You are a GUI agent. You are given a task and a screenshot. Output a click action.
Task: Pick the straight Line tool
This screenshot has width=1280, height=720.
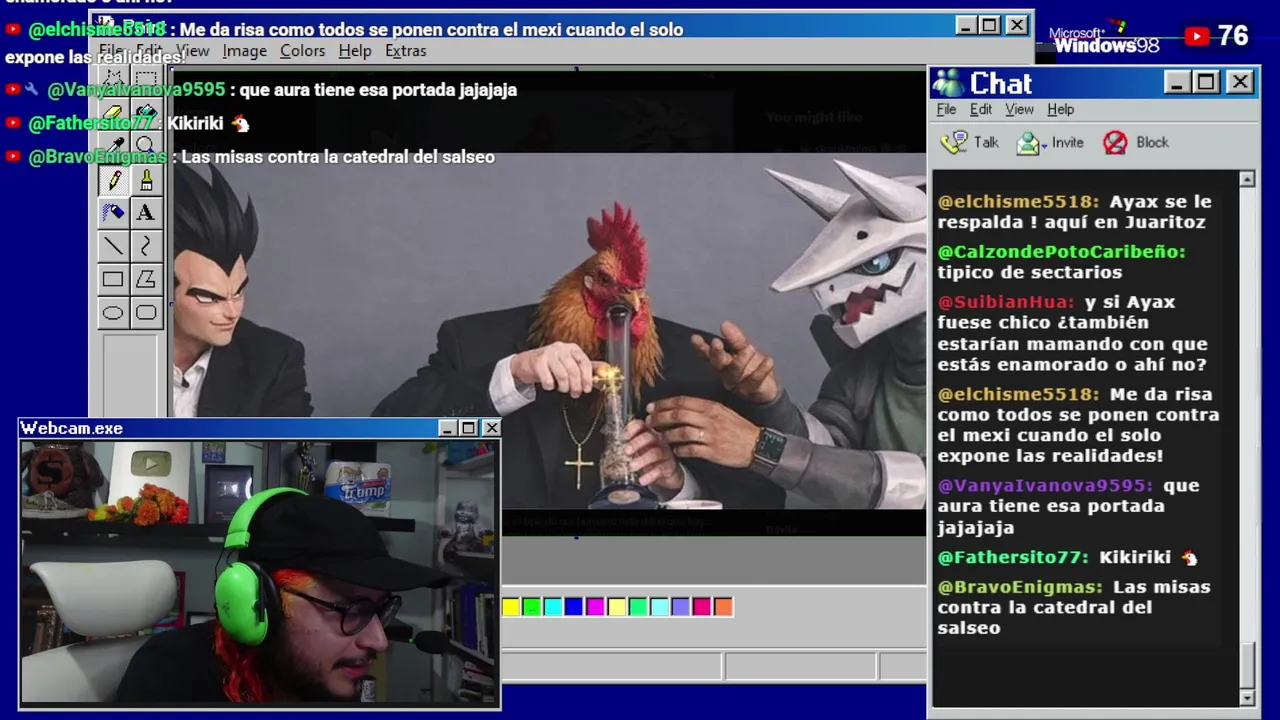(113, 246)
